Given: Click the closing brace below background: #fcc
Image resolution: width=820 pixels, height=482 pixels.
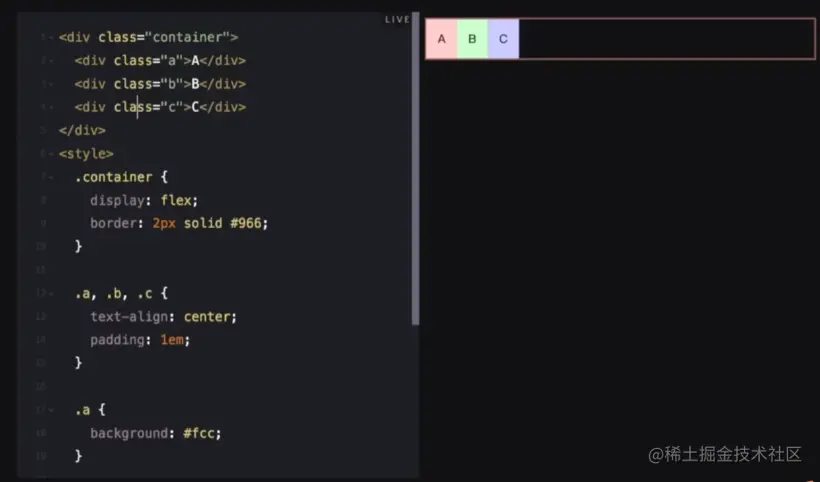Looking at the screenshot, I should [x=78, y=456].
